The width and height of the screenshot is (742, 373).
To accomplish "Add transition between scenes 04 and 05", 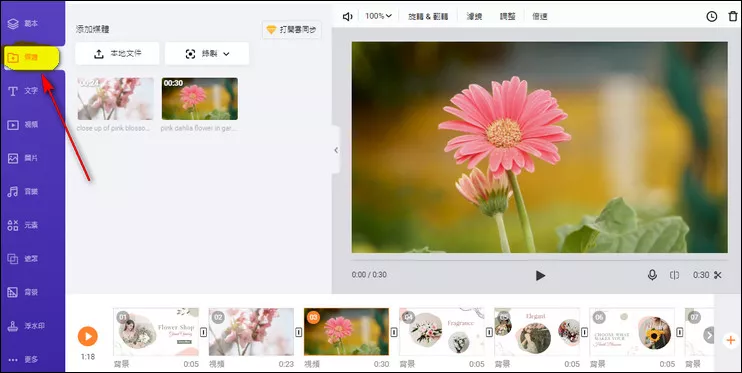I will (489, 333).
